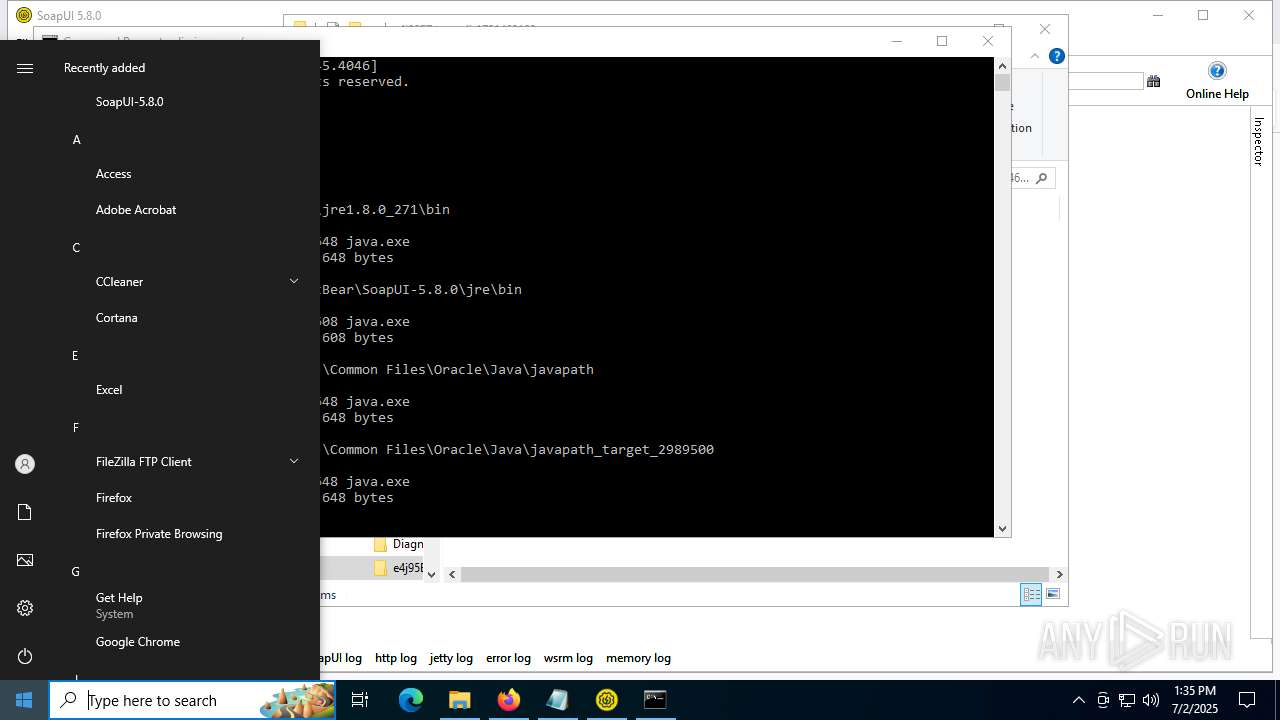Open SoapUI-5.8.0 from Recently added
1280x720 pixels.
tap(129, 102)
